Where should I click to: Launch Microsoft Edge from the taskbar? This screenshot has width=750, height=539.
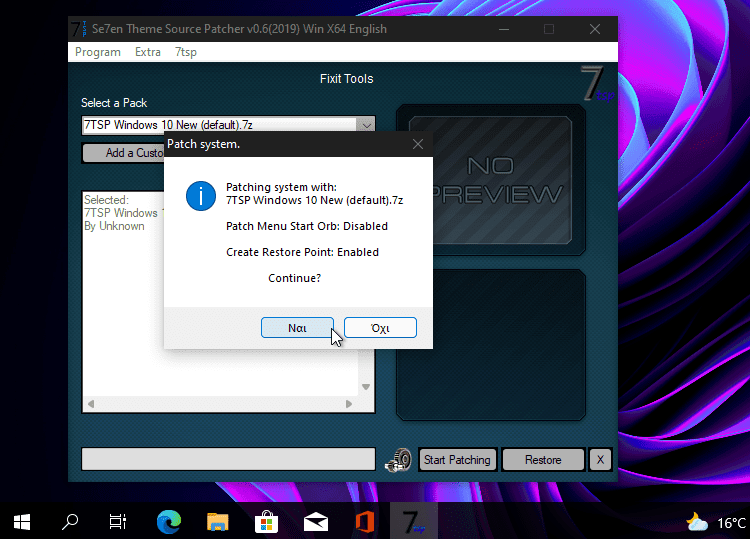[169, 522]
